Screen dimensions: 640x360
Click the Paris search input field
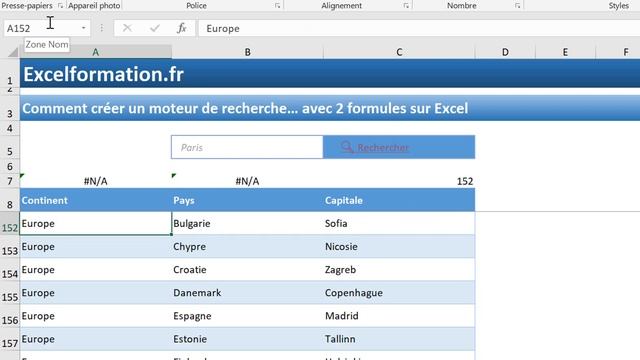[x=247, y=147]
